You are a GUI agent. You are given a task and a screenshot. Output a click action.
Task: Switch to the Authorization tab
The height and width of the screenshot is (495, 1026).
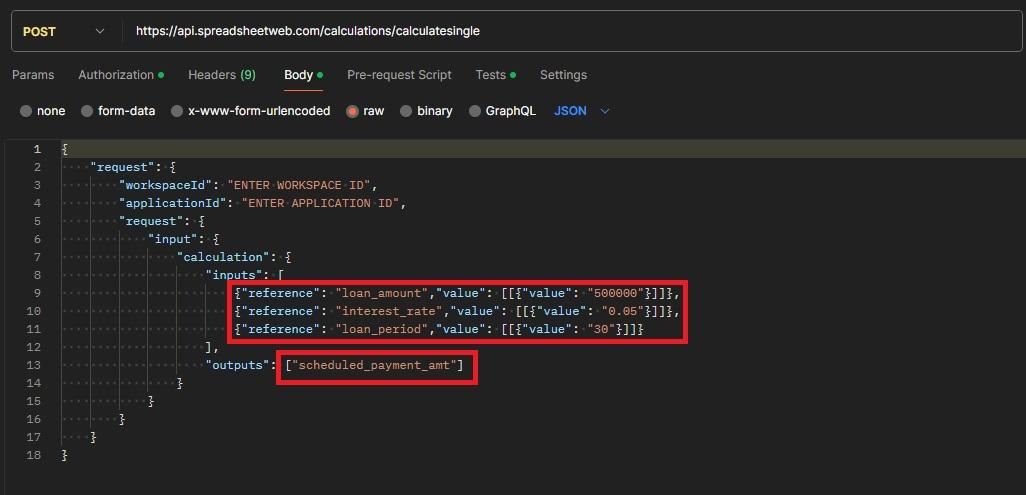click(121, 75)
